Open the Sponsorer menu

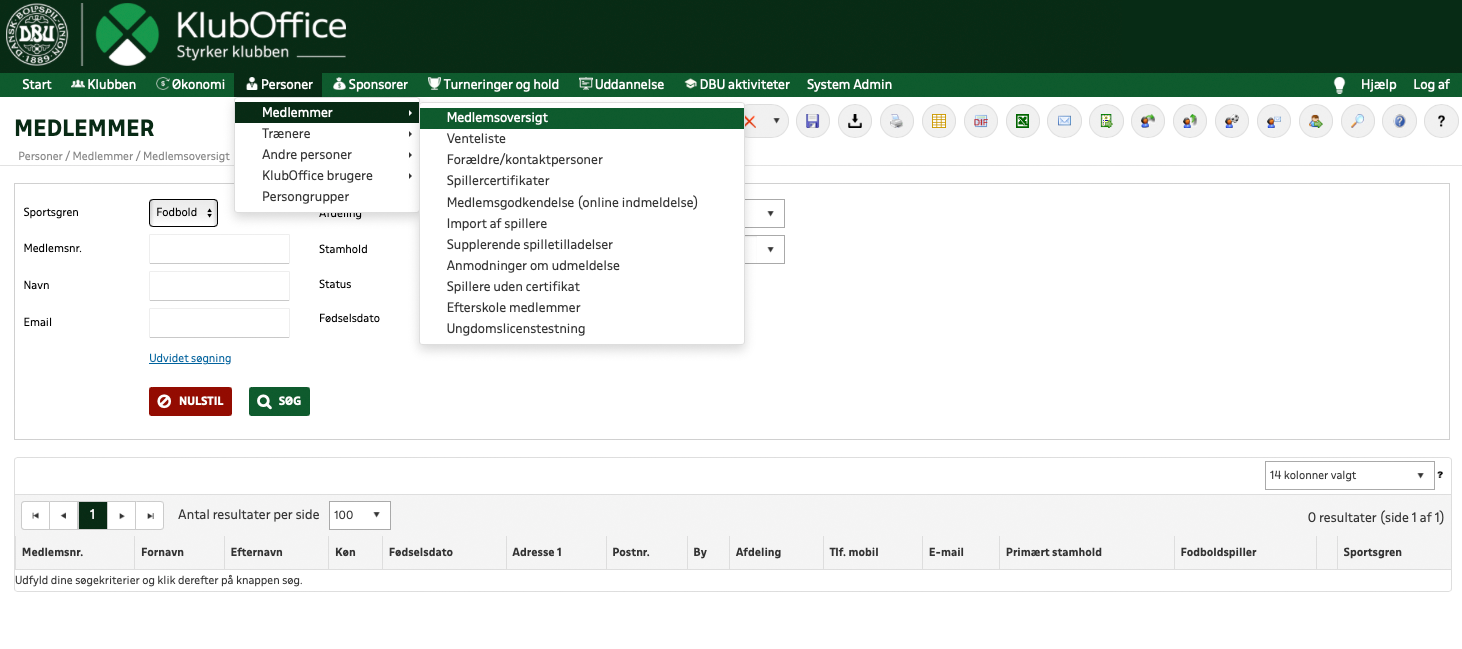tap(371, 85)
